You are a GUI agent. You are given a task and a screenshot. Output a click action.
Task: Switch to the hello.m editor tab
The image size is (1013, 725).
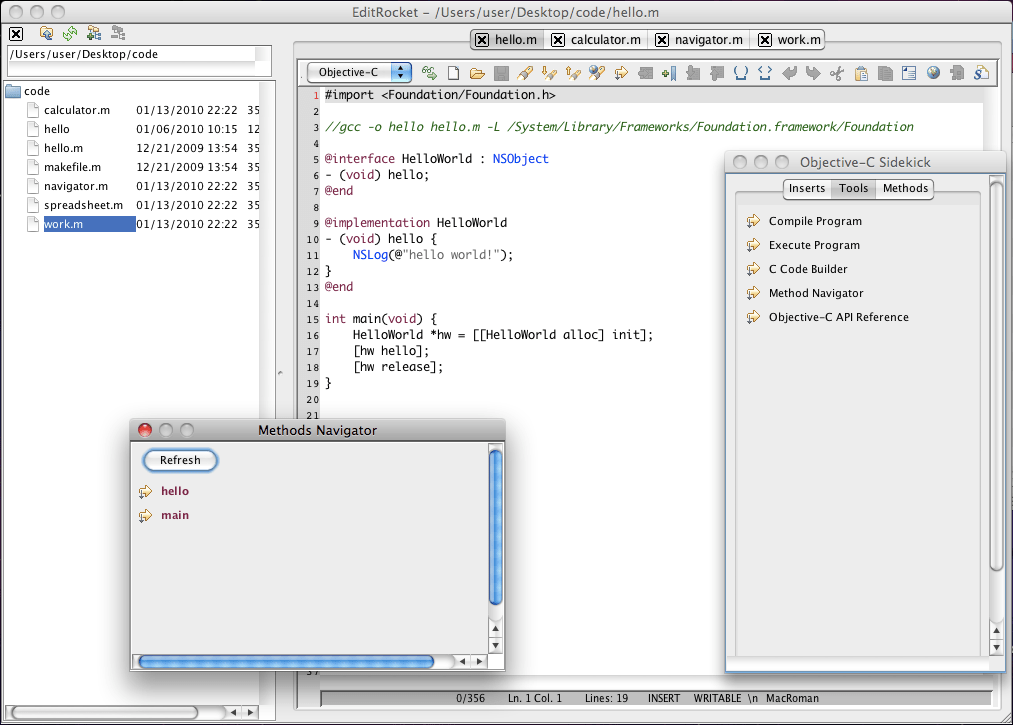516,40
